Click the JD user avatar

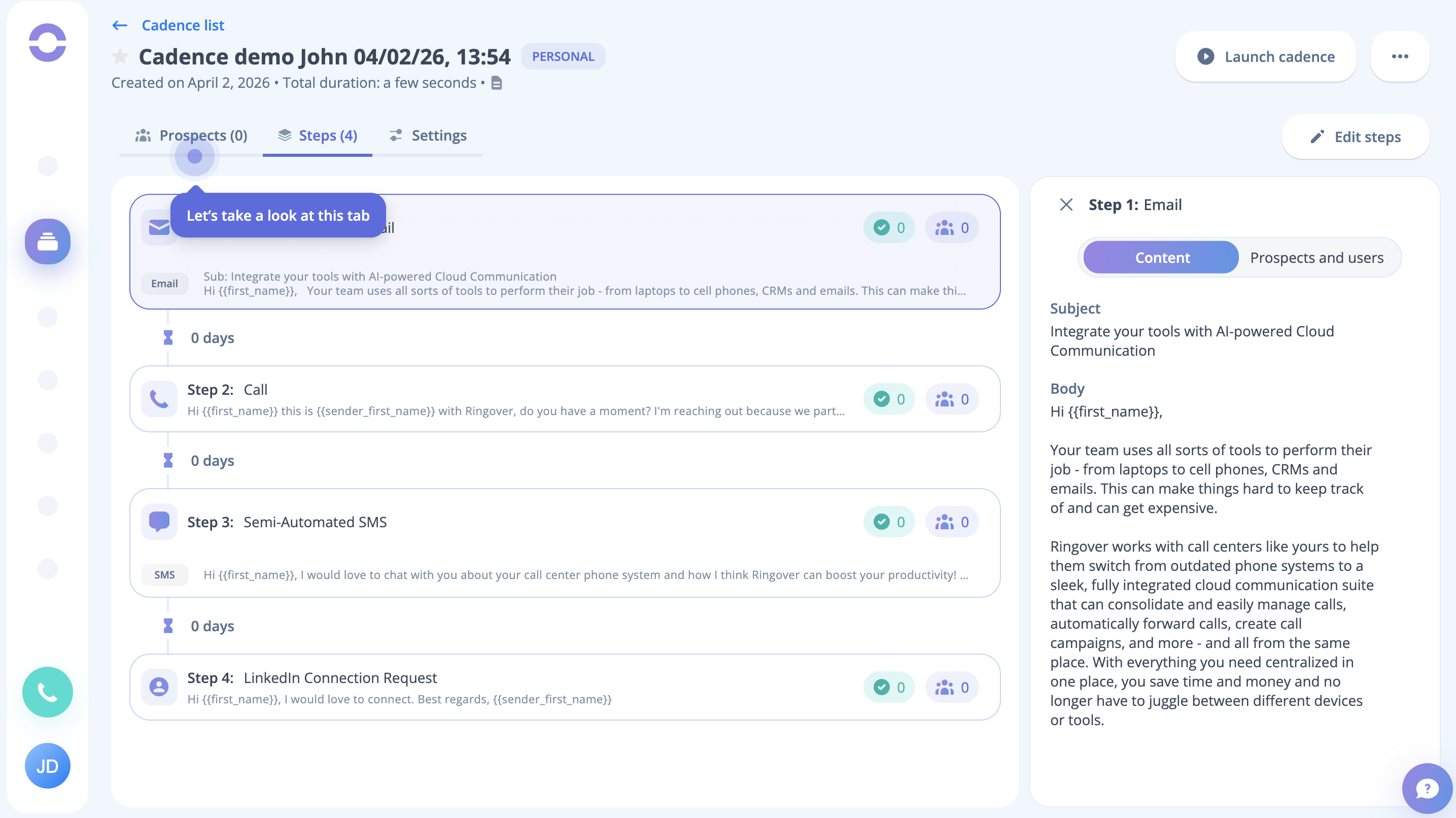pos(48,765)
